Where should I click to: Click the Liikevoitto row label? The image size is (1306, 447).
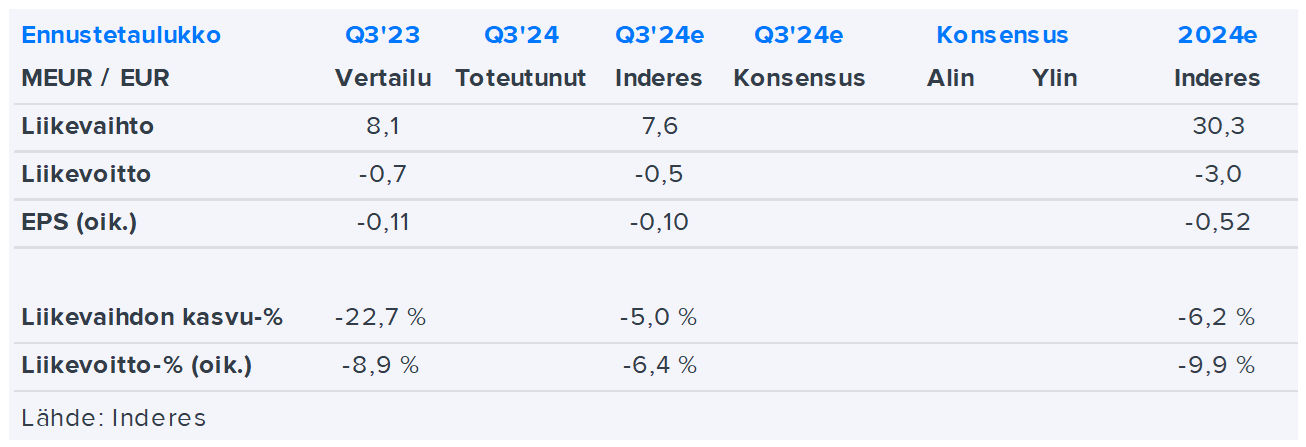(x=87, y=175)
